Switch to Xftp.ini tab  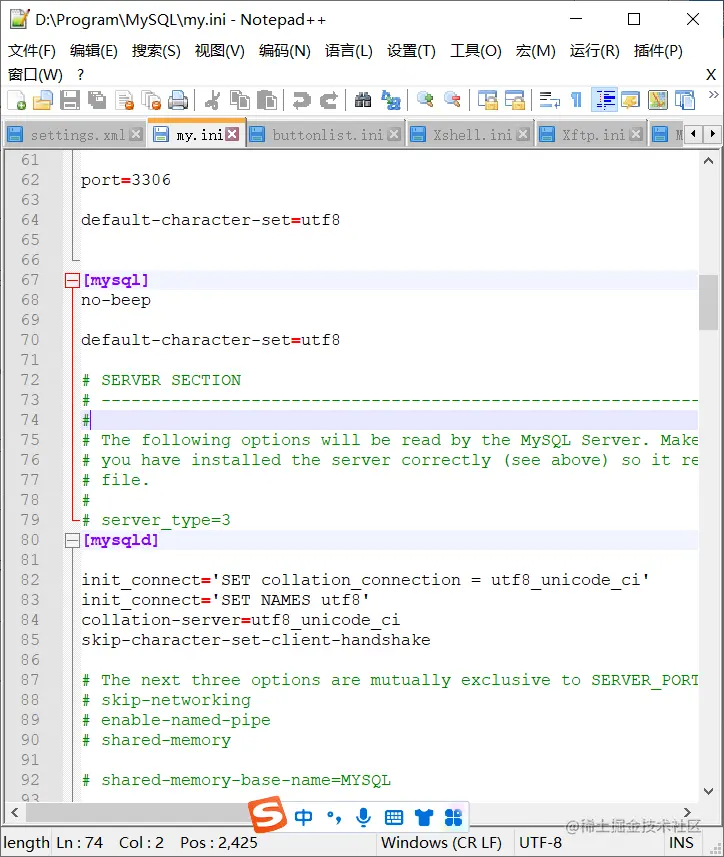[593, 134]
